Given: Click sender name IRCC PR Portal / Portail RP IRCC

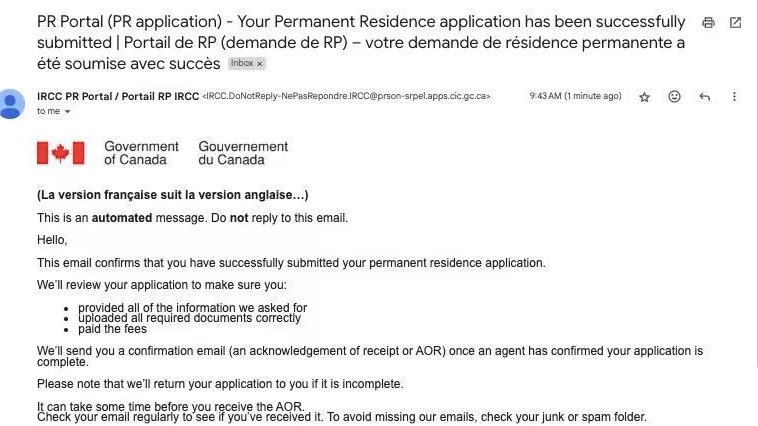Looking at the screenshot, I should coord(117,96).
